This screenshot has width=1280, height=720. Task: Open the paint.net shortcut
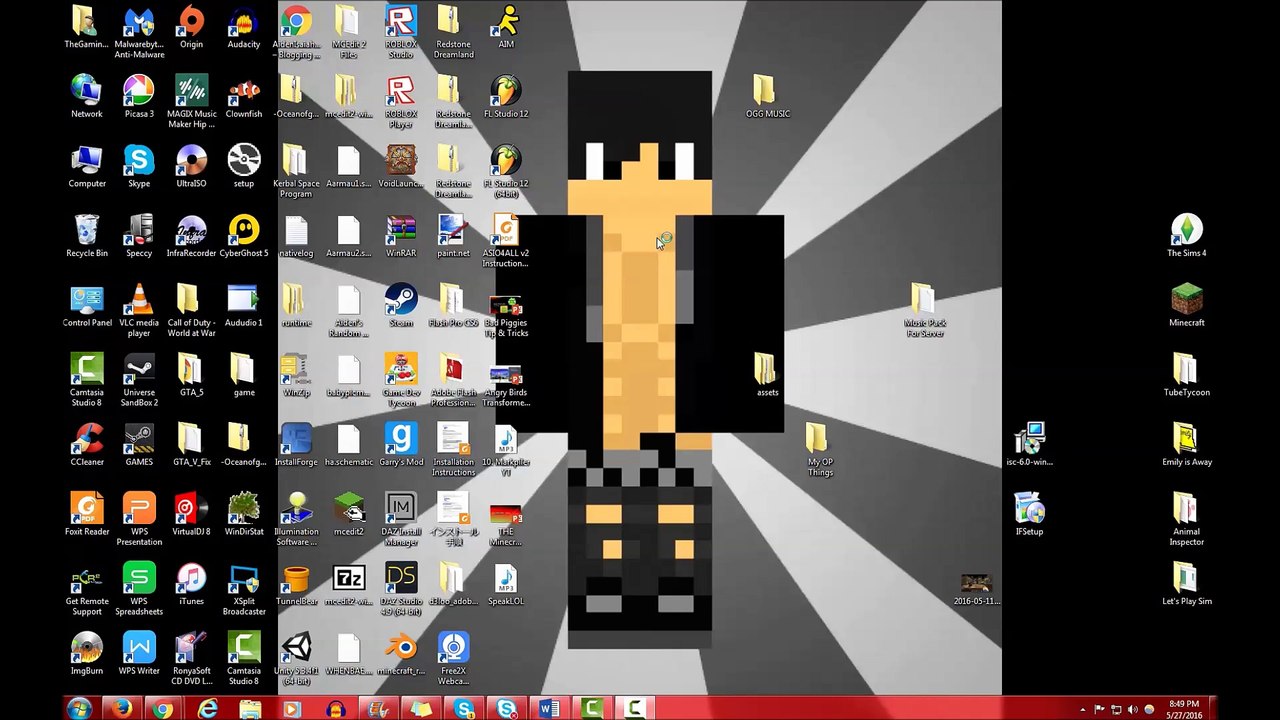pos(453,236)
